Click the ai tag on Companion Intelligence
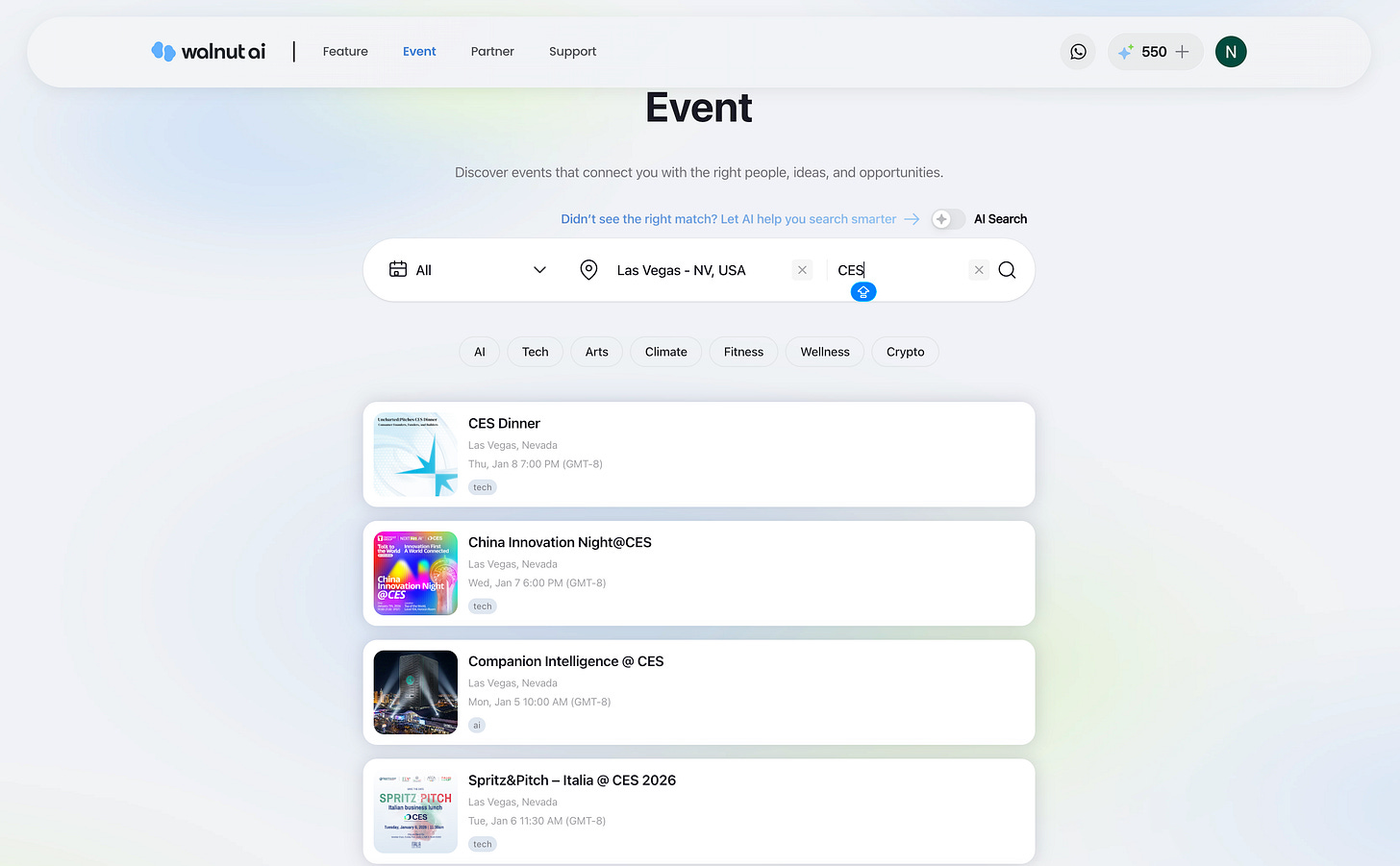 tap(477, 726)
